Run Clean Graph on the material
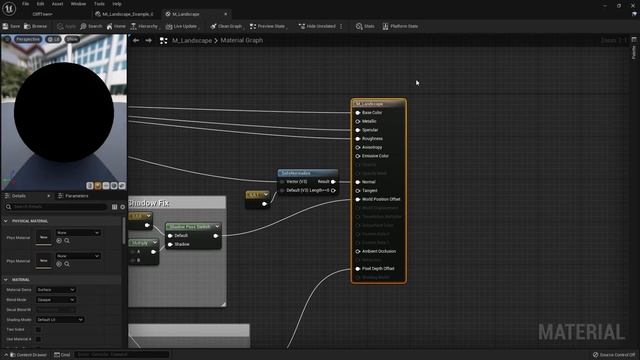The width and height of the screenshot is (640, 360). click(226, 26)
